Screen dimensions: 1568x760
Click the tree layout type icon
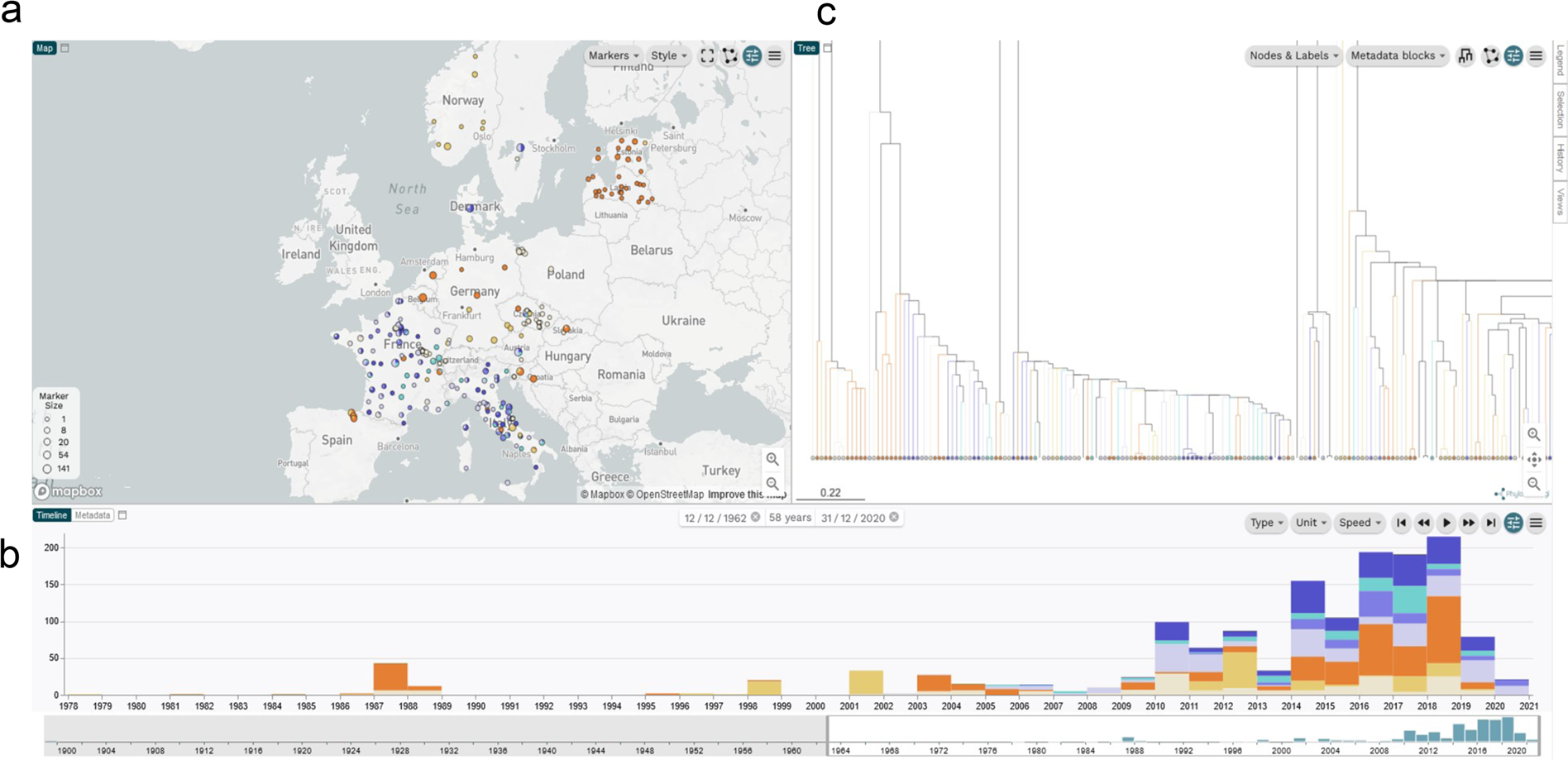[x=1465, y=56]
